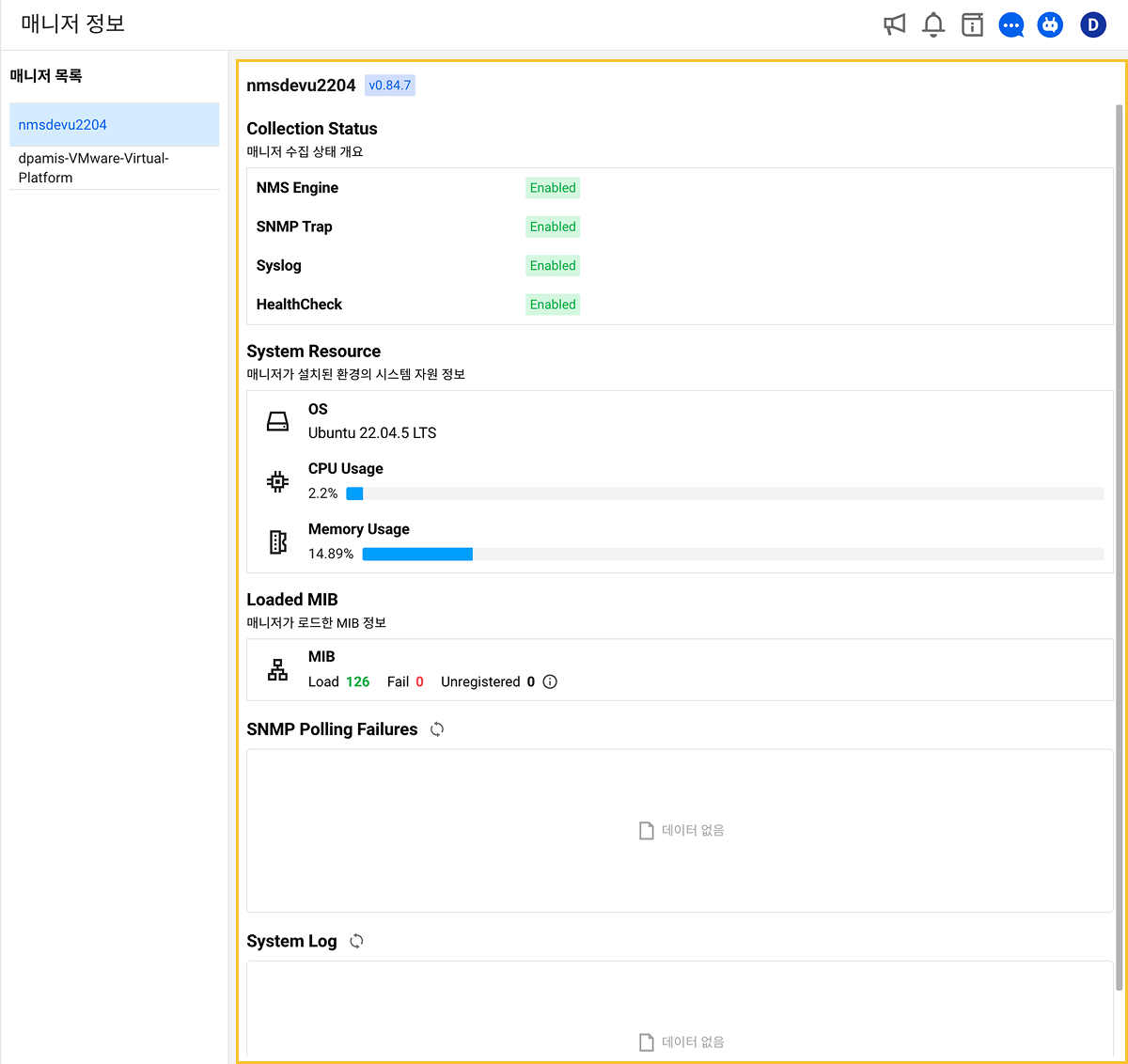Refresh the SNMP Polling Failures section

click(437, 729)
